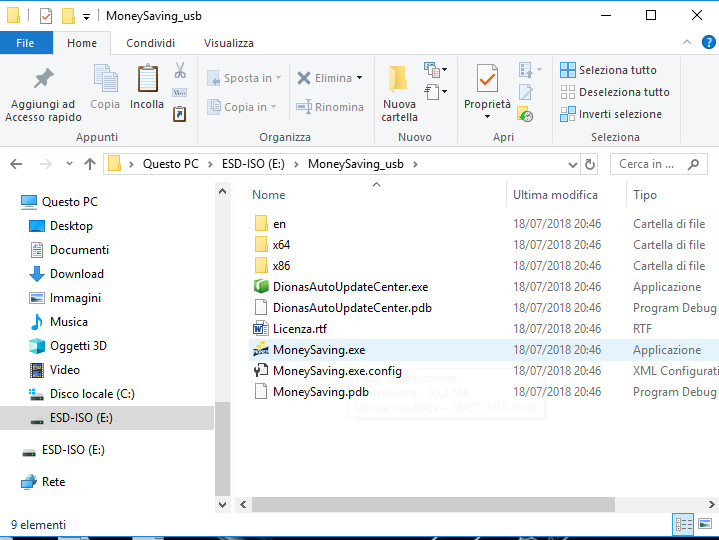Image resolution: width=719 pixels, height=540 pixels.
Task: Click the Aggiungi ad Accesso rapido pin icon
Action: (44, 79)
